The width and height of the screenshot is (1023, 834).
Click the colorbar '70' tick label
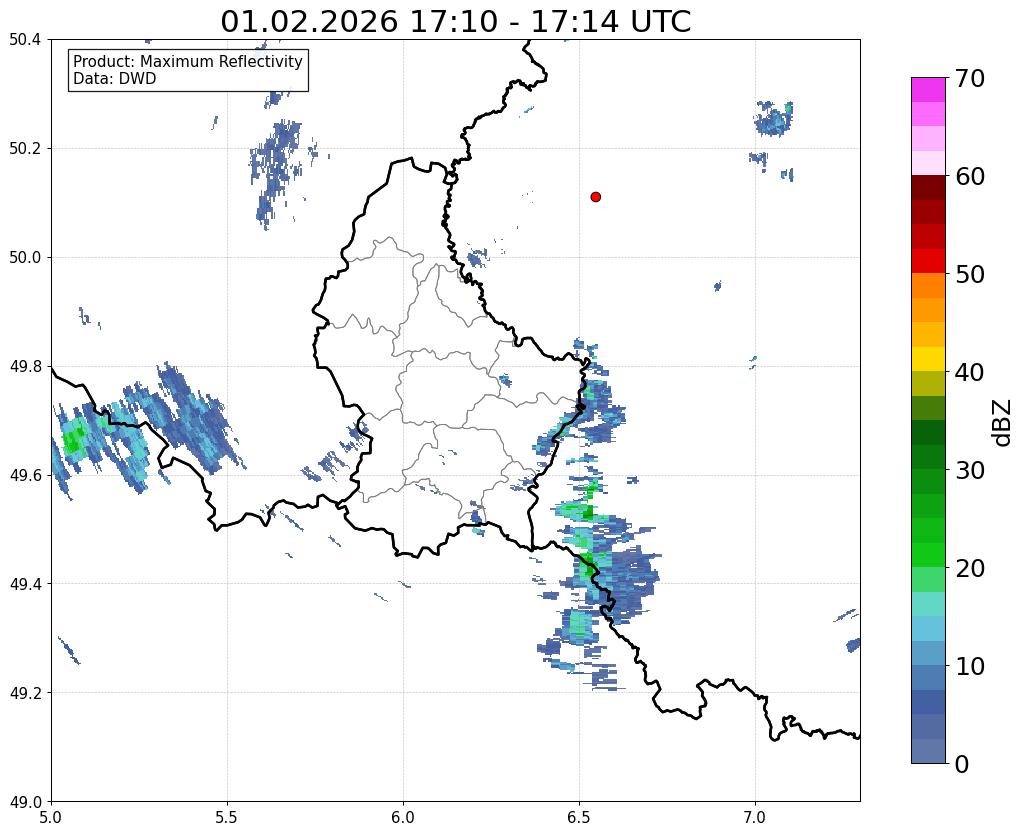[x=970, y=78]
